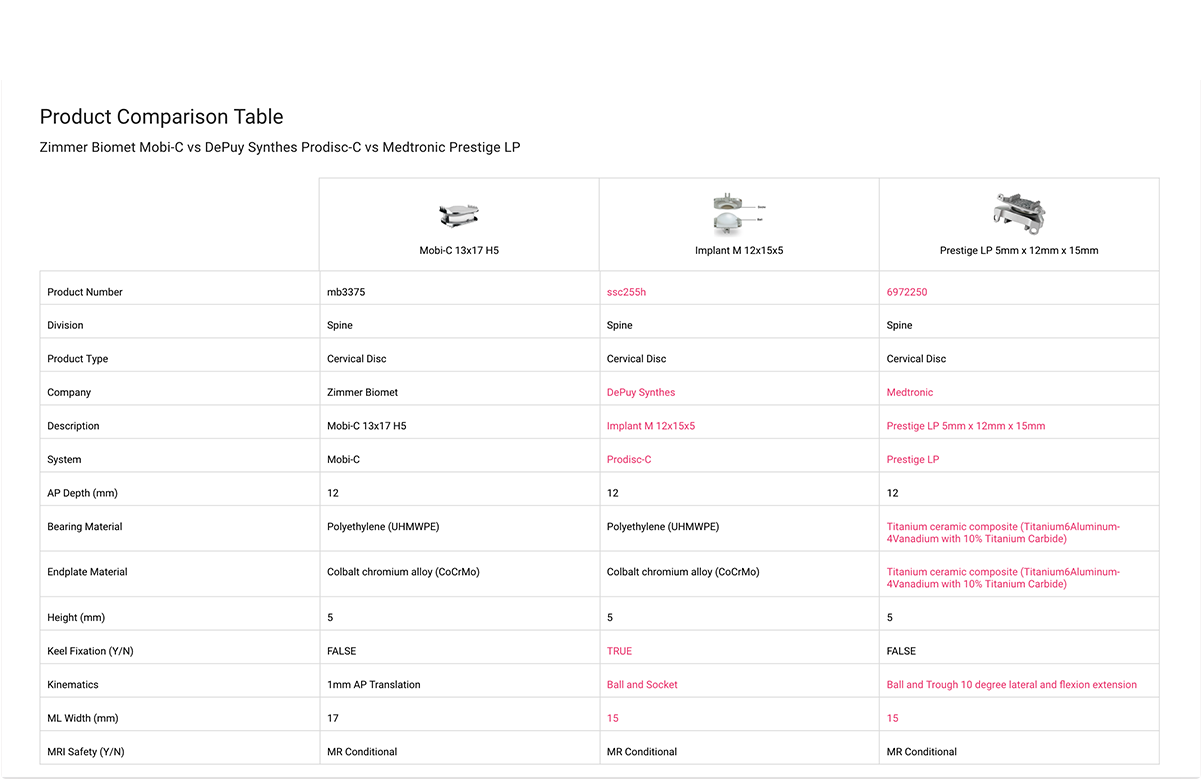Select the 'Product Comparison Table' heading
Screen dimensions: 1202x780
(161, 117)
